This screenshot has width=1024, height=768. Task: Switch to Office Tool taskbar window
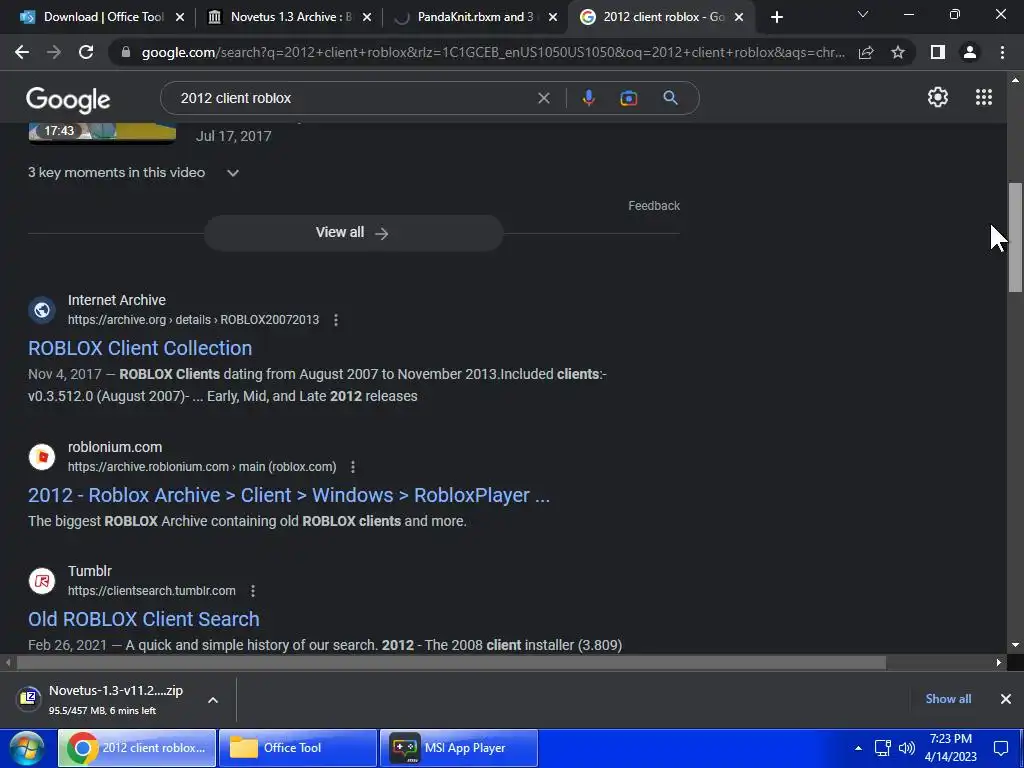(x=298, y=748)
